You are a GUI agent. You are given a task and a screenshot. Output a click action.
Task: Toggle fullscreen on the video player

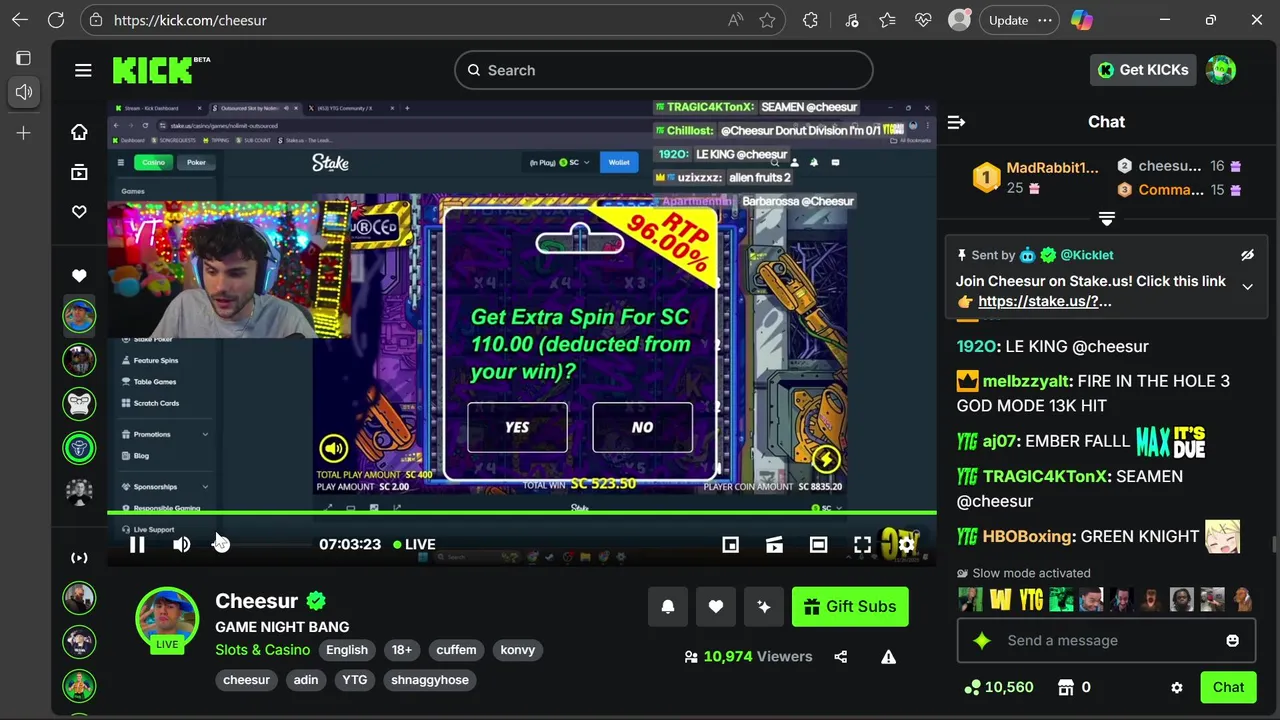point(862,544)
